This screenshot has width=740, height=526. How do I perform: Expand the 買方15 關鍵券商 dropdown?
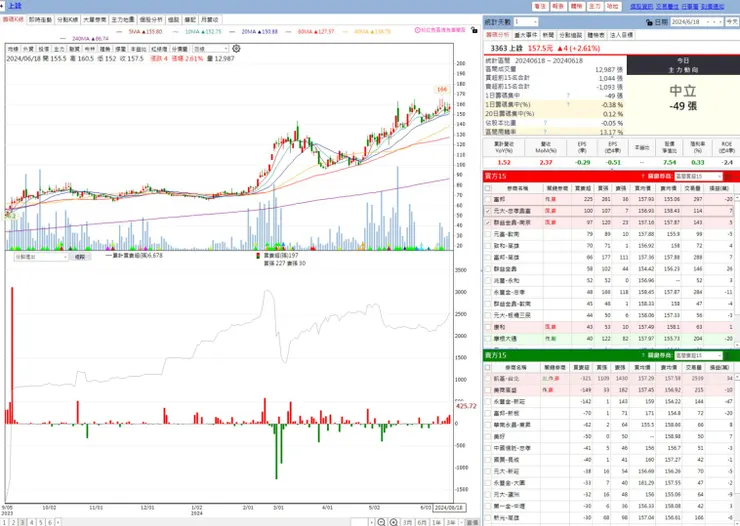coord(698,176)
